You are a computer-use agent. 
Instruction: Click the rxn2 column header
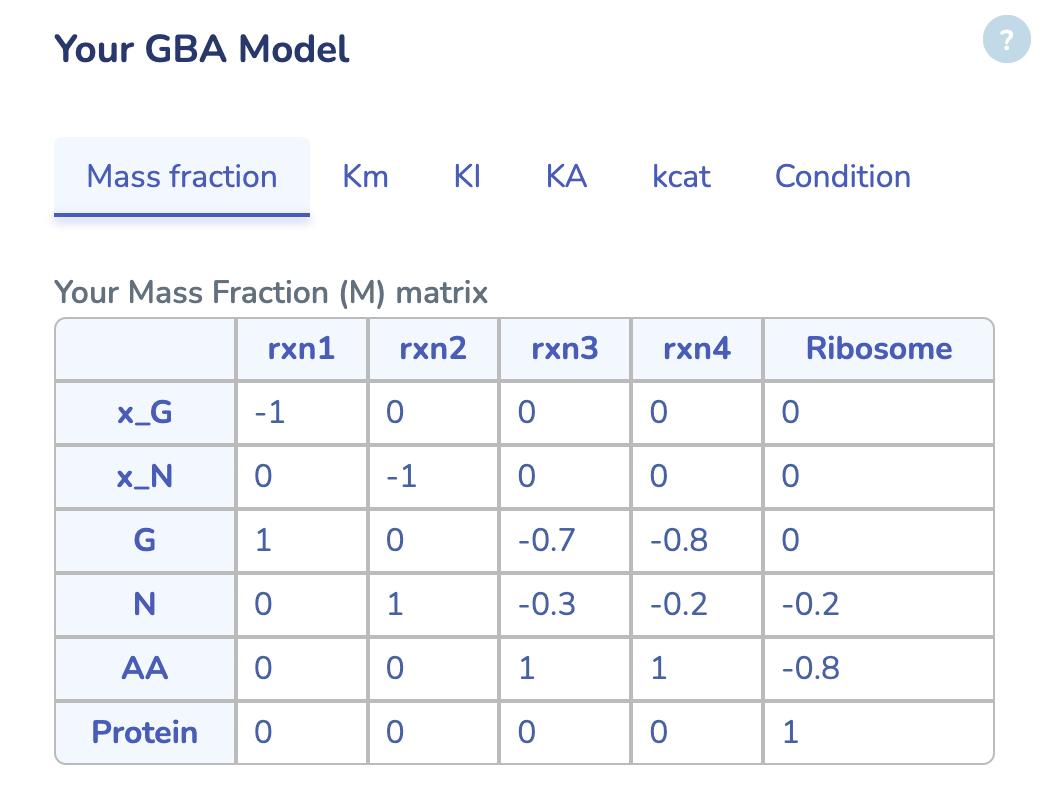click(432, 349)
